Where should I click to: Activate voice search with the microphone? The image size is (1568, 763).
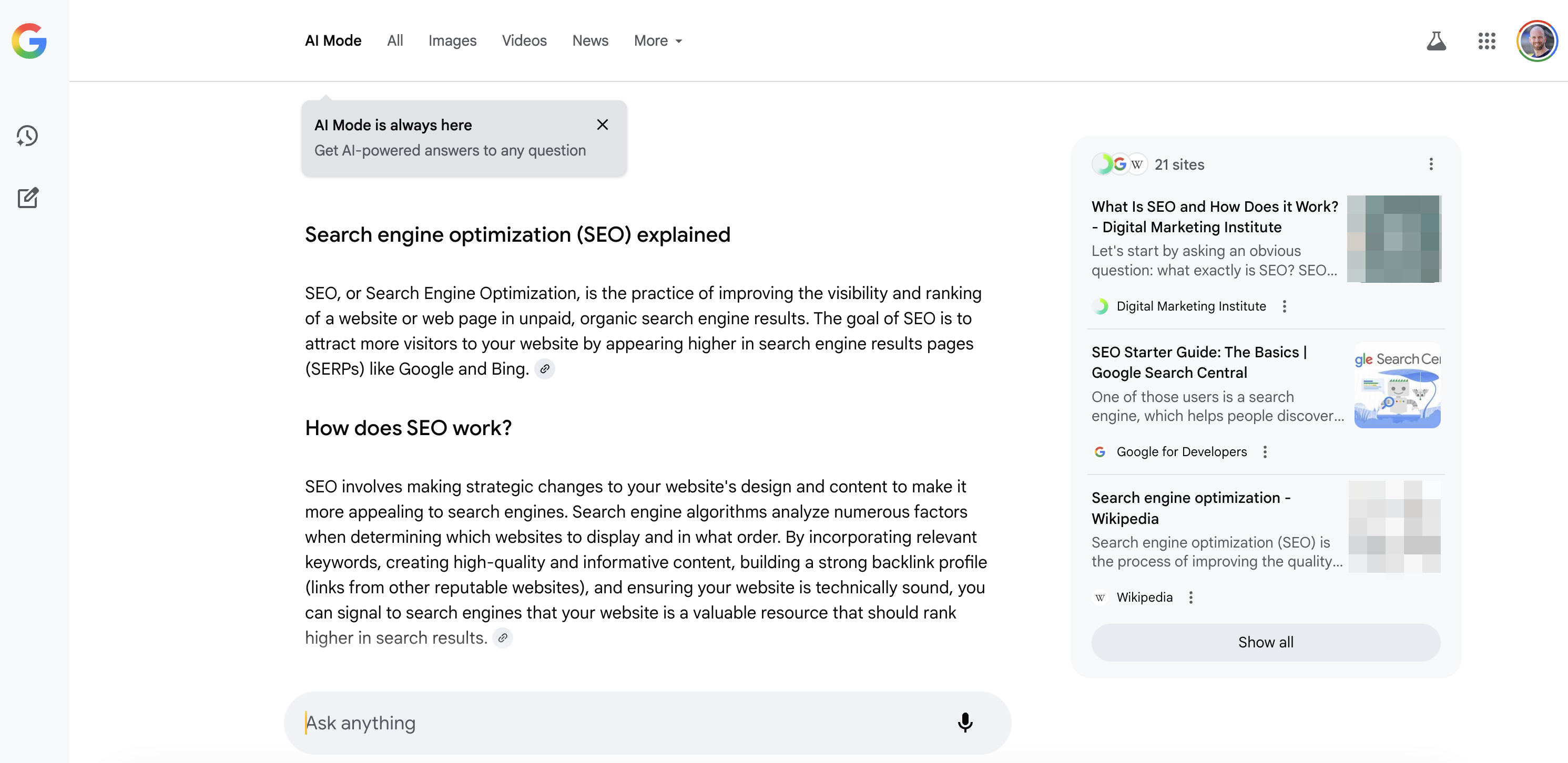[965, 723]
